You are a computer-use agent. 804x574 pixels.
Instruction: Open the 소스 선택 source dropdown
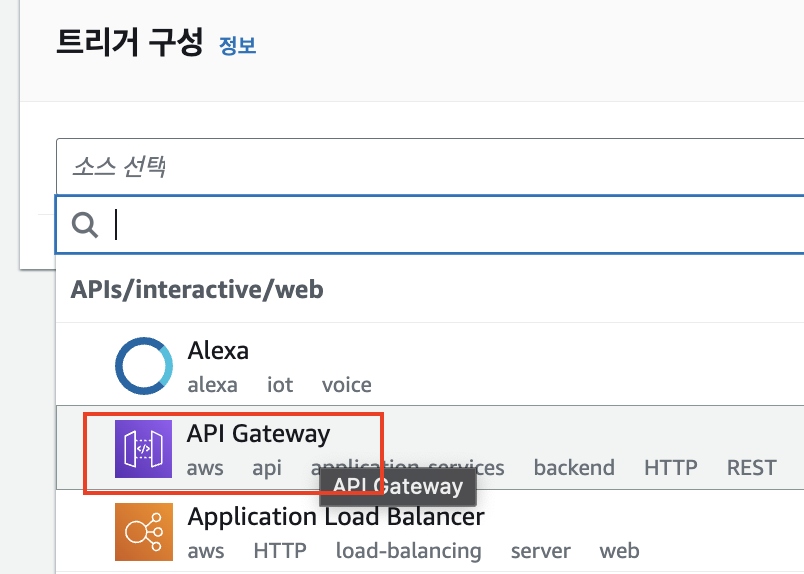point(430,166)
